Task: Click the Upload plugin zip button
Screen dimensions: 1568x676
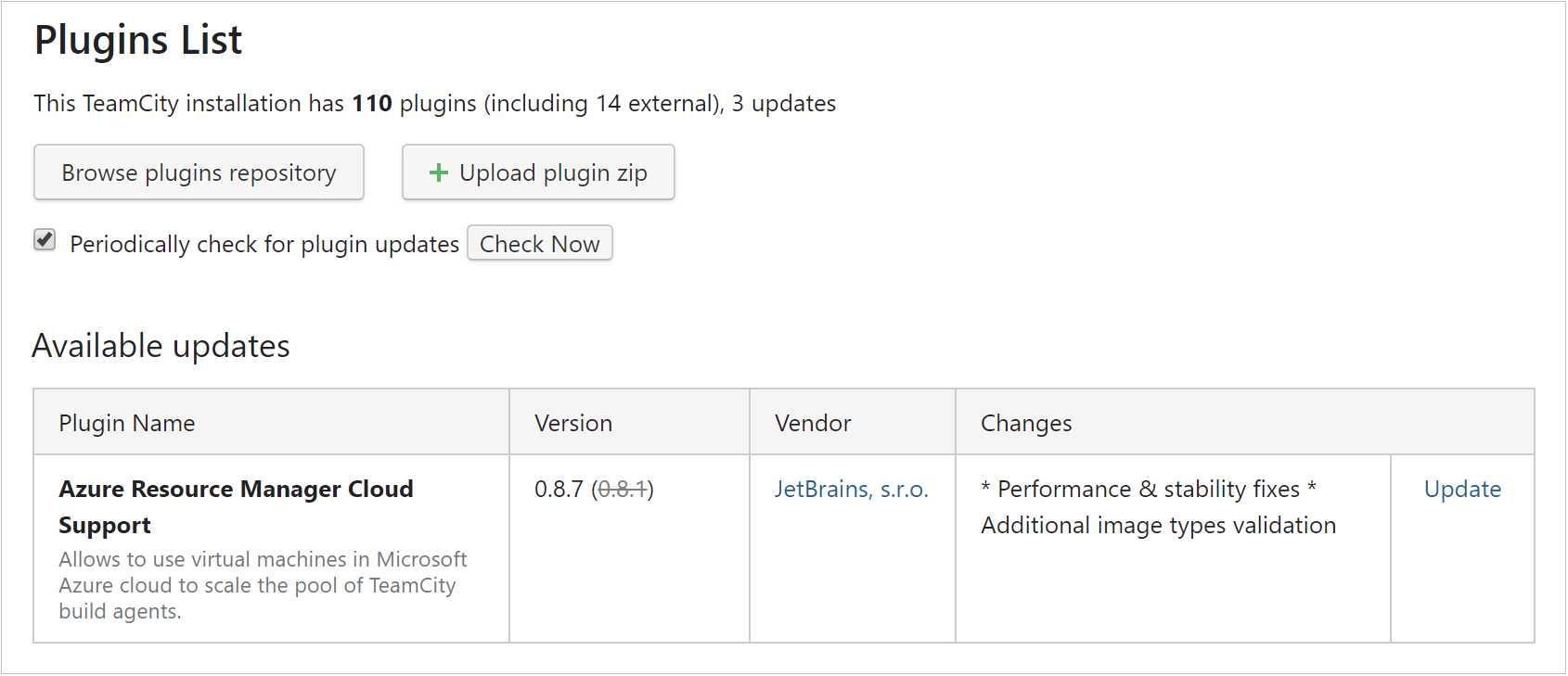Action: 538,172
